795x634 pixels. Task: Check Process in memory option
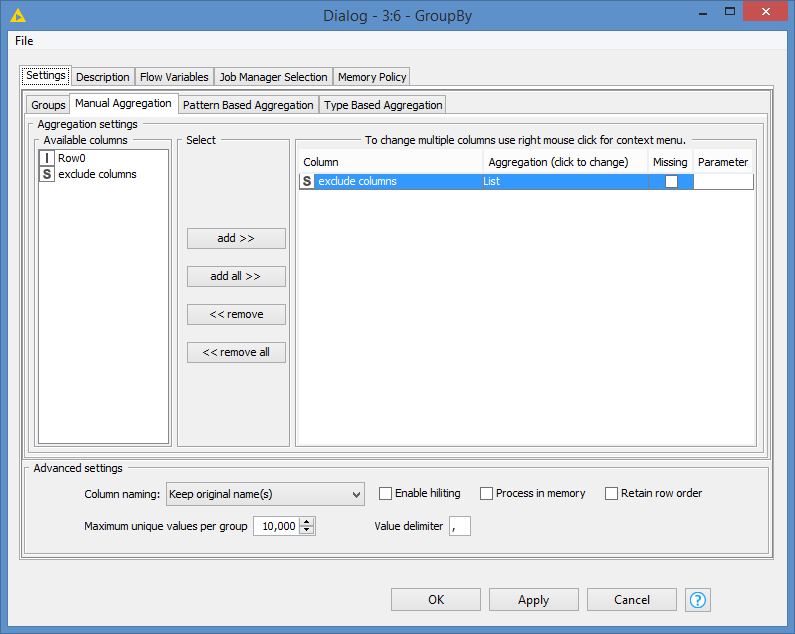tap(486, 493)
